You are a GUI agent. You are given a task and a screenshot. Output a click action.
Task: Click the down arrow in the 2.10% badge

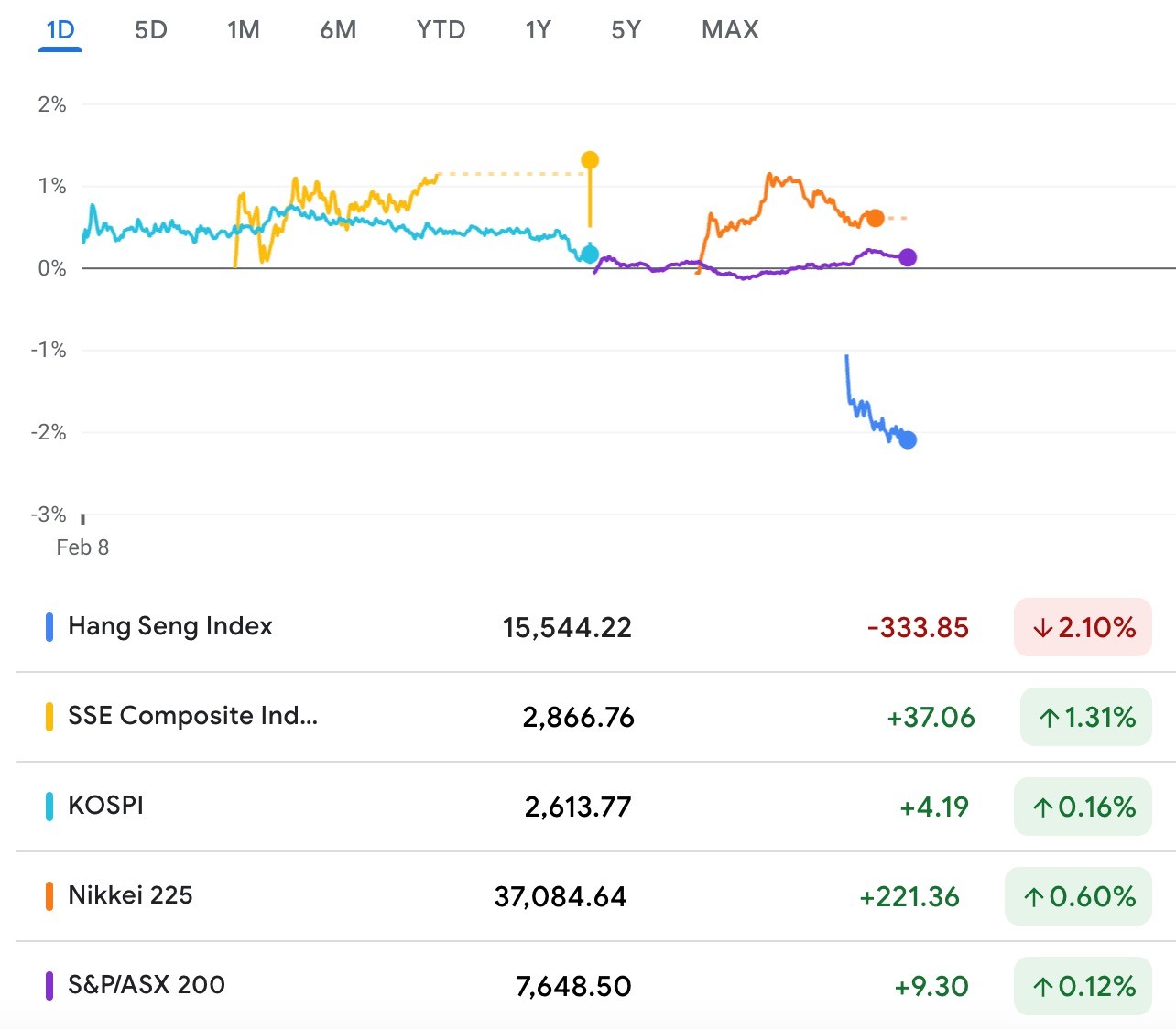point(1042,628)
